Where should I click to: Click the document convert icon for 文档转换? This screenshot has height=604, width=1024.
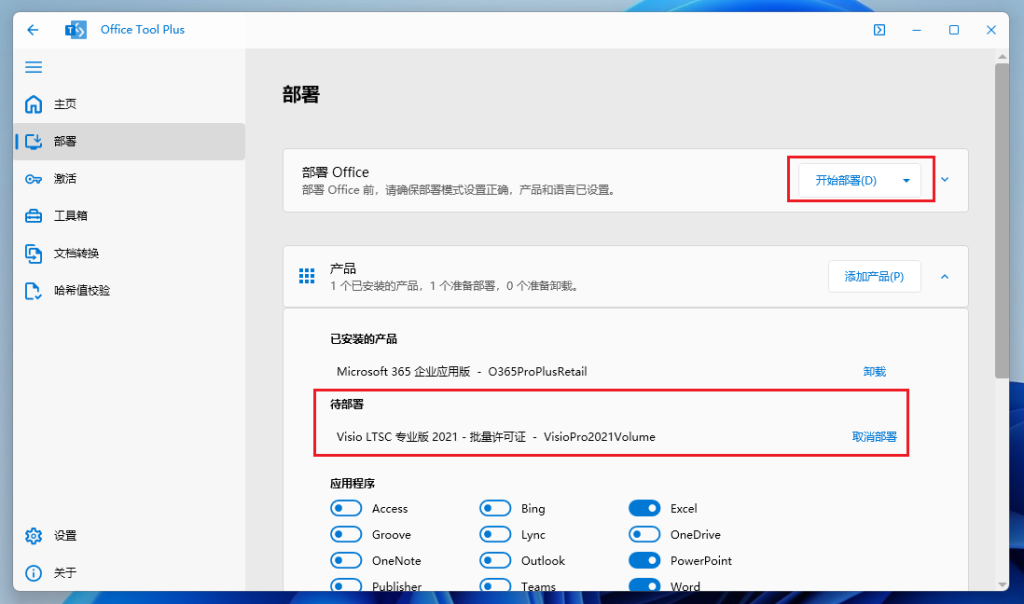[x=33, y=253]
